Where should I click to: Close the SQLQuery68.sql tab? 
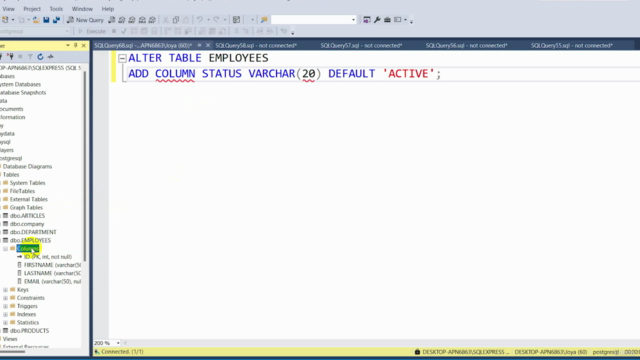coord(208,45)
